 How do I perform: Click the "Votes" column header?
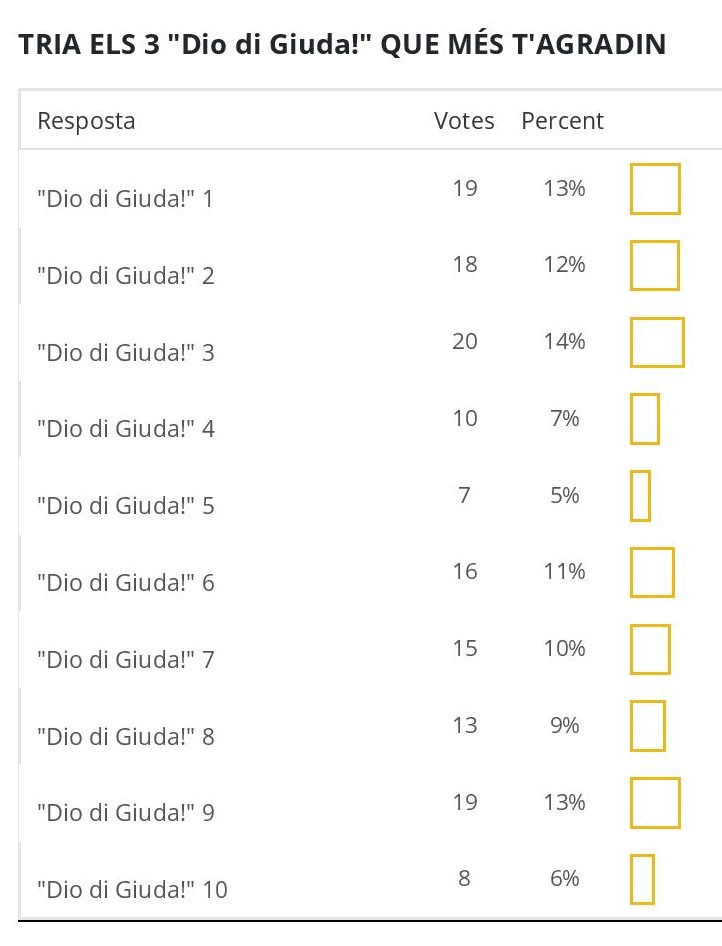pyautogui.click(x=464, y=121)
